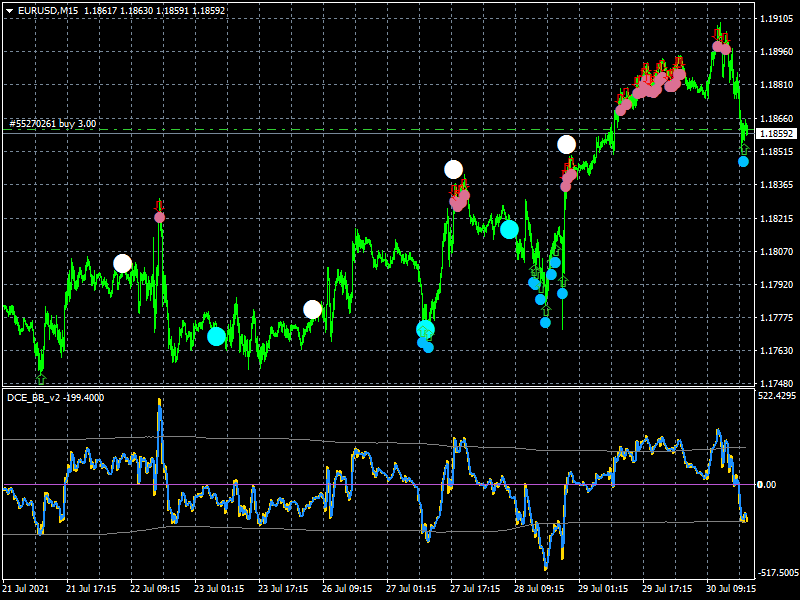Click price axis label 1.18215

point(777,218)
